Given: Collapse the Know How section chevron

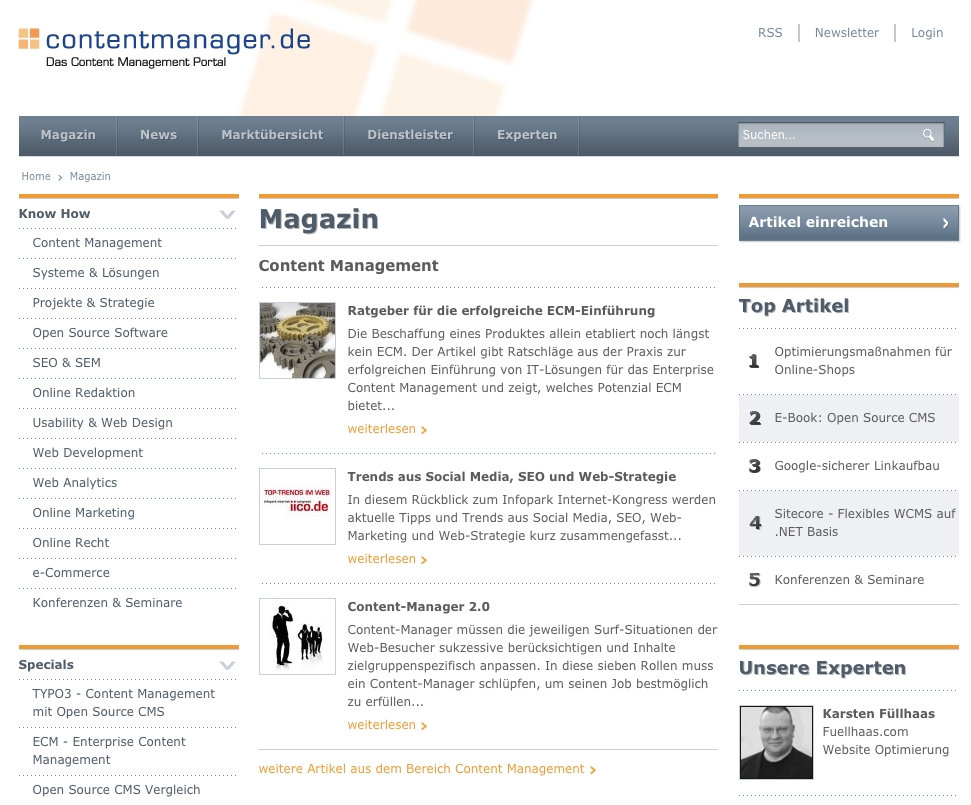Looking at the screenshot, I should (227, 214).
